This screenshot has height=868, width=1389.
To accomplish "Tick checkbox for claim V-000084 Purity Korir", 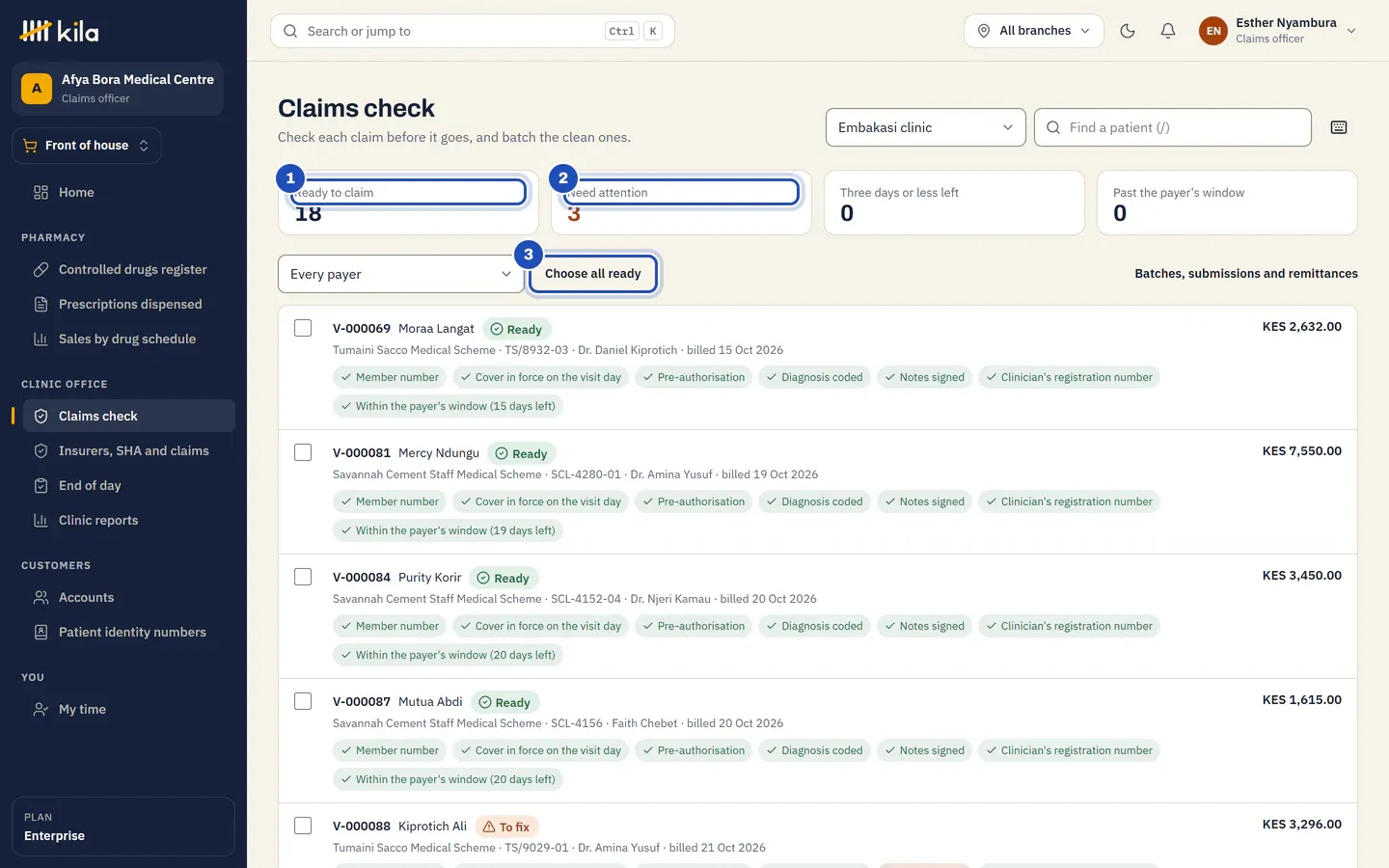I will (x=303, y=577).
